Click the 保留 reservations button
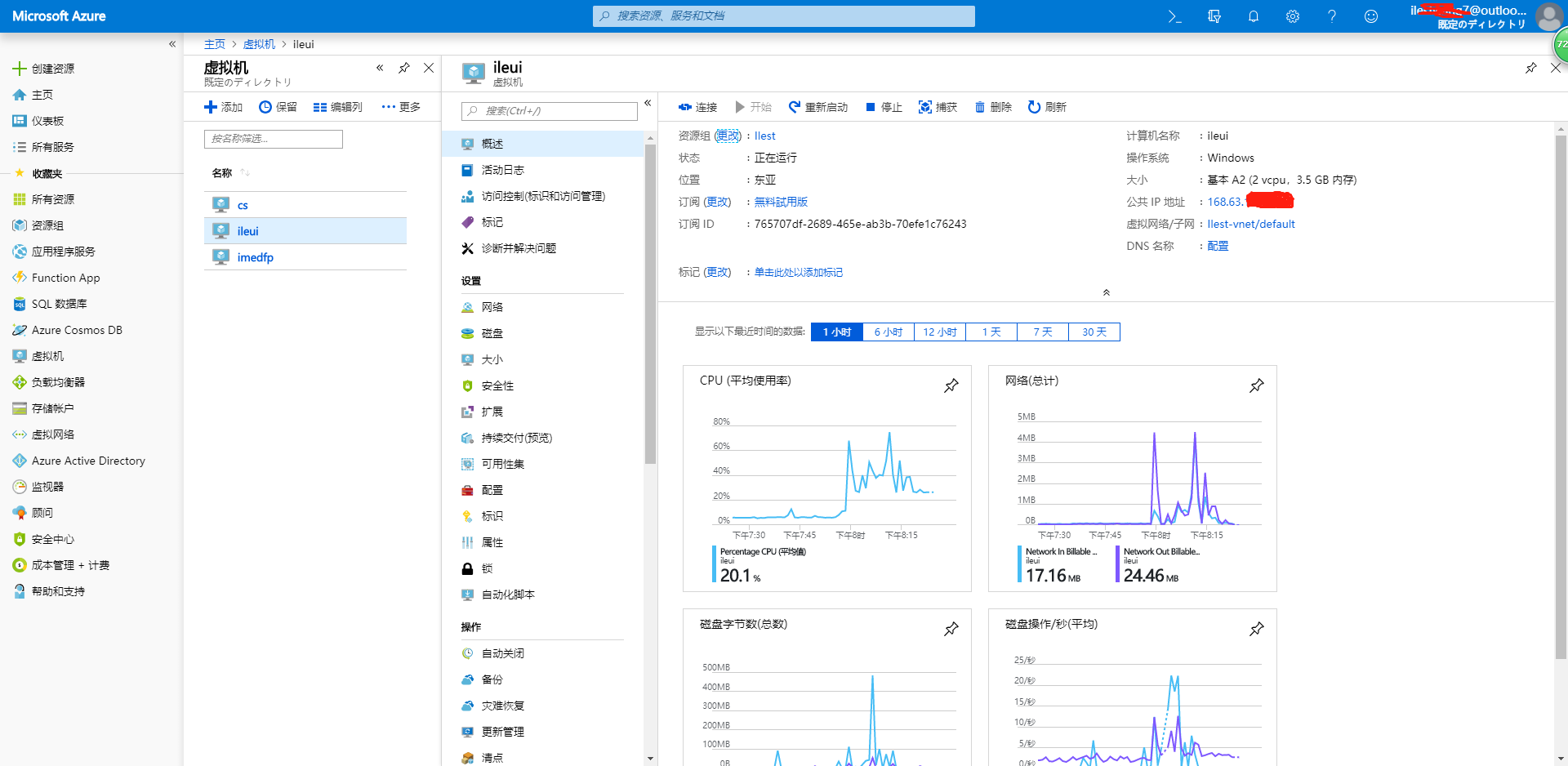The image size is (1568, 766). click(278, 107)
